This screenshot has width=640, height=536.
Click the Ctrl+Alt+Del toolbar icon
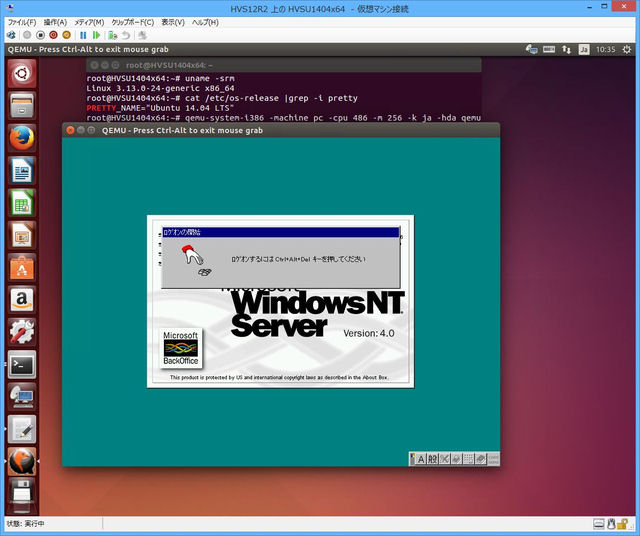point(11,36)
